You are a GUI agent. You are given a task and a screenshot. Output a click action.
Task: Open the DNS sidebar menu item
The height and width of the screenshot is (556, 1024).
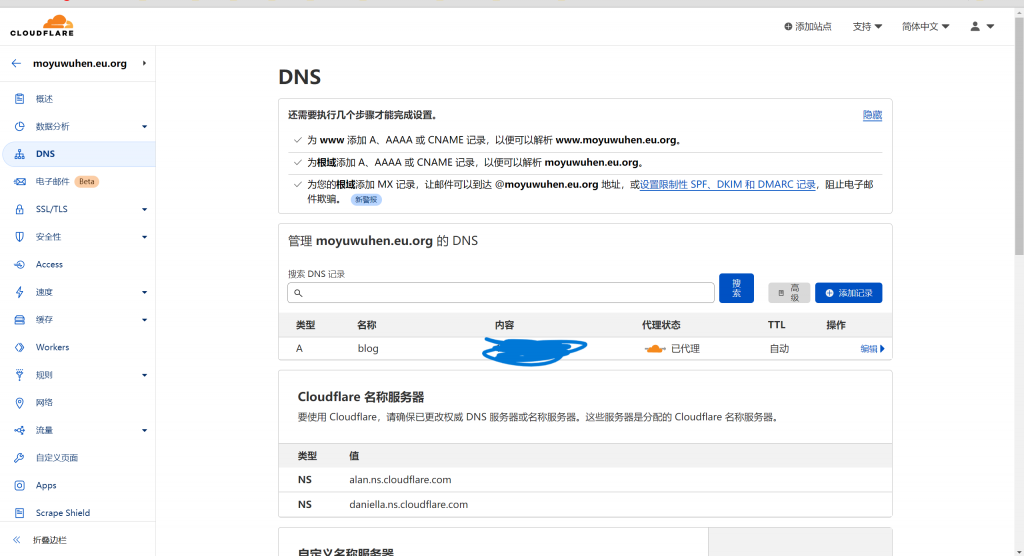[79, 154]
